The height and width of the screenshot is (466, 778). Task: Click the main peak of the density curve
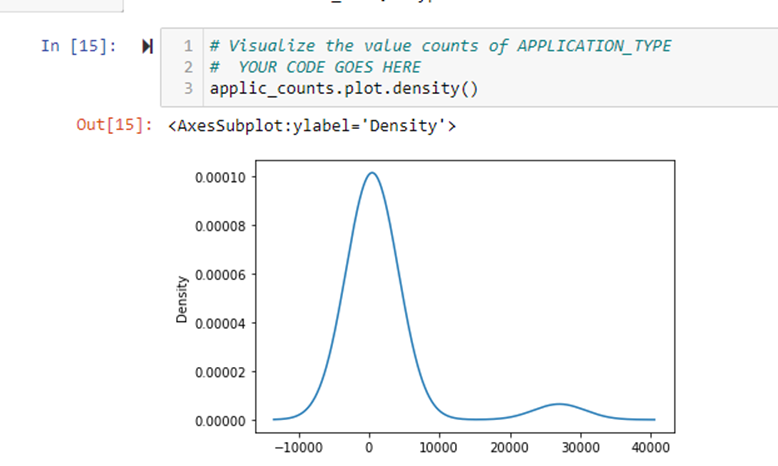[x=372, y=173]
